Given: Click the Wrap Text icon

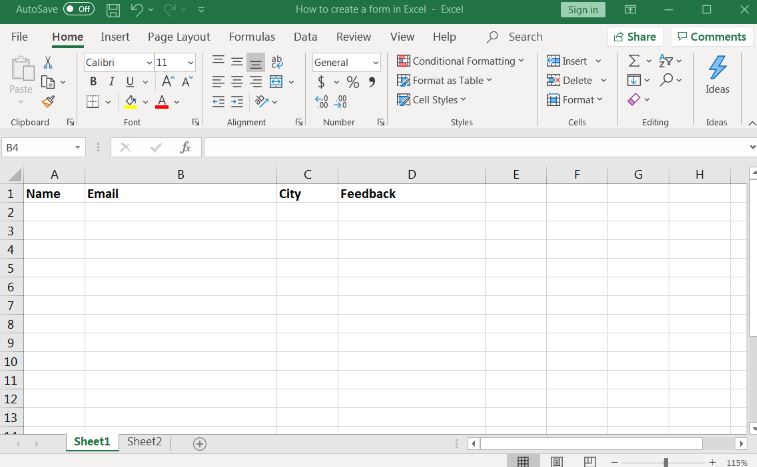Looking at the screenshot, I should click(x=277, y=61).
